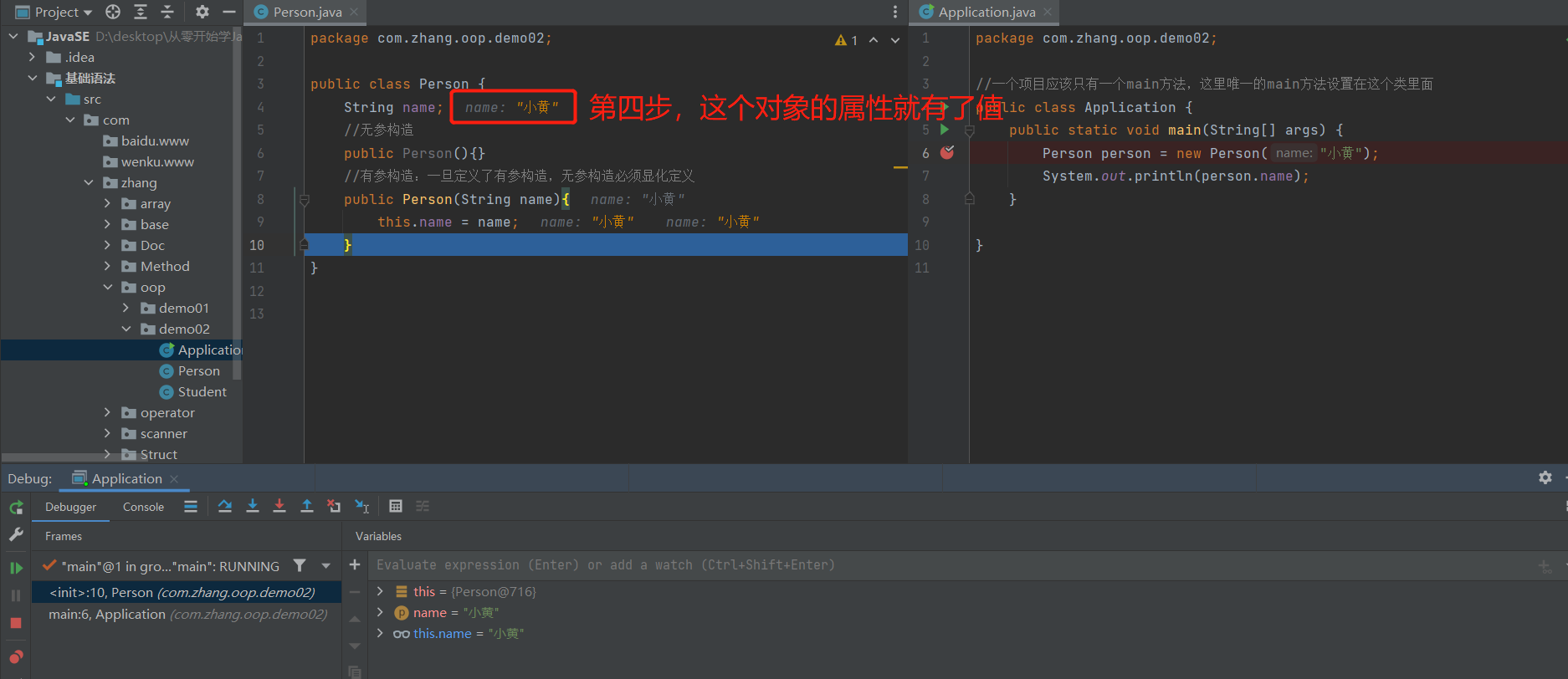Filter frames with funnel icon
The image size is (1568, 679).
pos(300,566)
